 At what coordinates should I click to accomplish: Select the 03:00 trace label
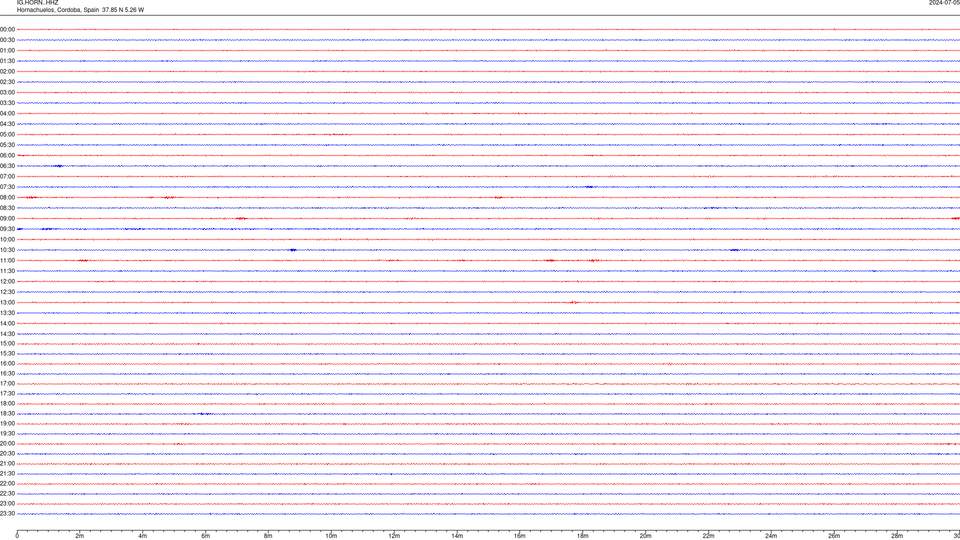[x=7, y=92]
